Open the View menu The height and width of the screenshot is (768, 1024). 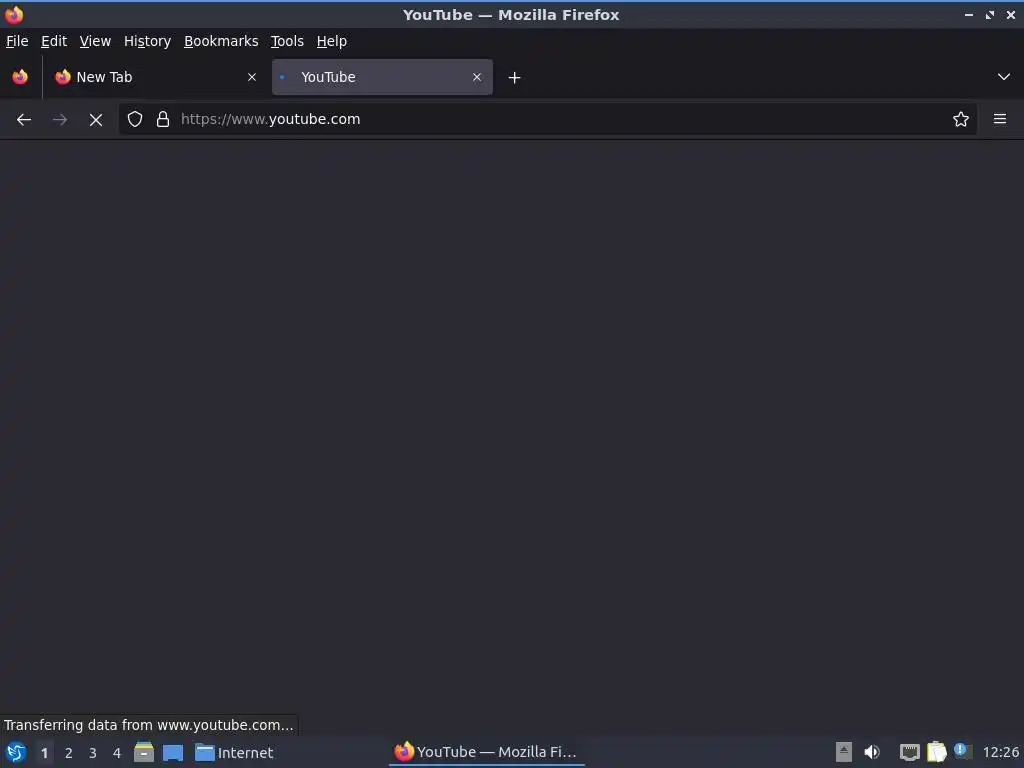point(95,41)
